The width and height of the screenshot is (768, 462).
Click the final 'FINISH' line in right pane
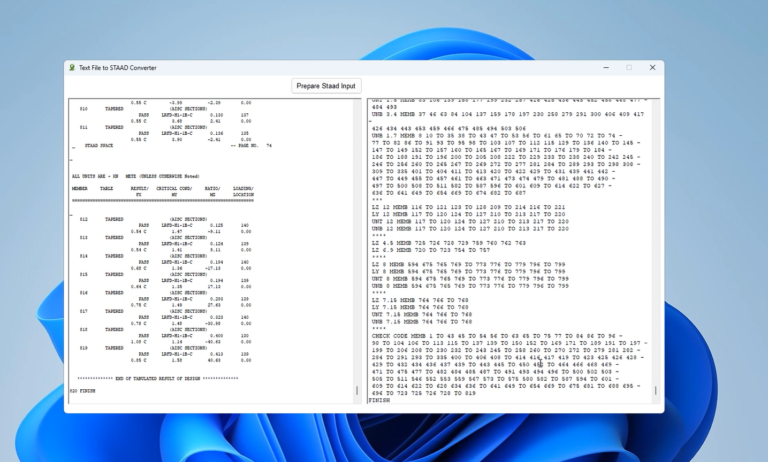[380, 400]
